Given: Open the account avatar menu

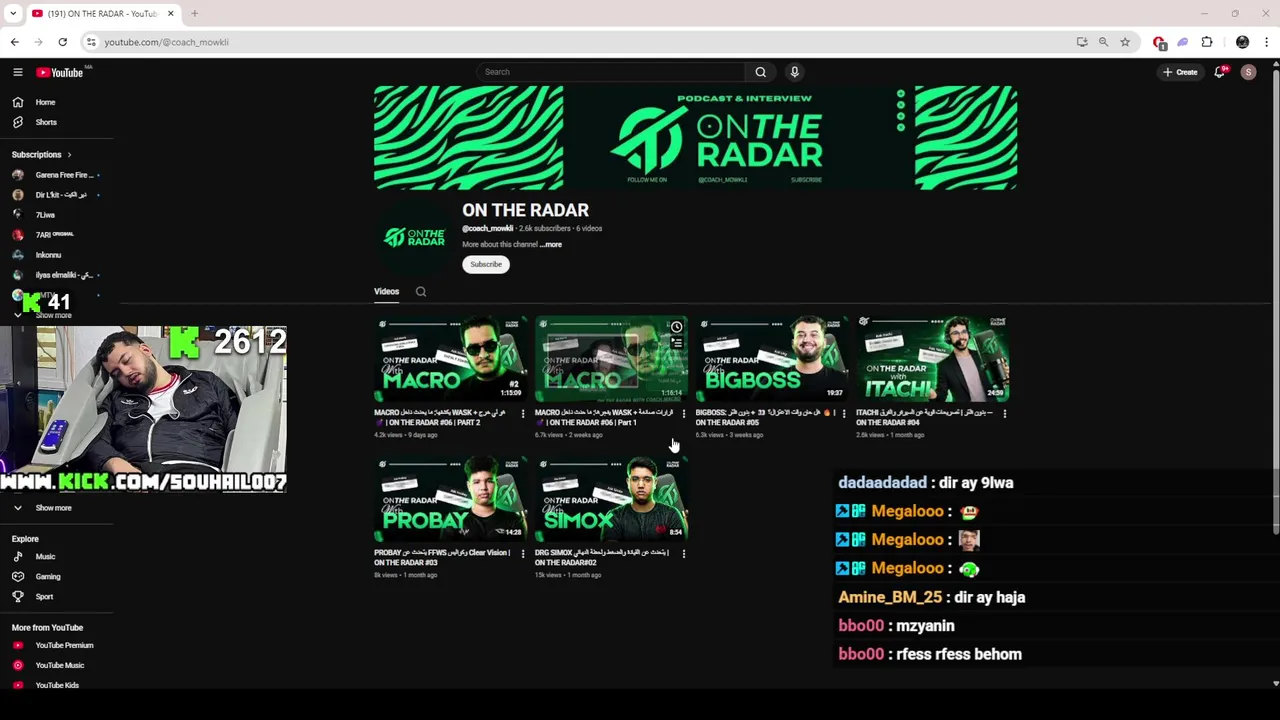Looking at the screenshot, I should click(1248, 72).
